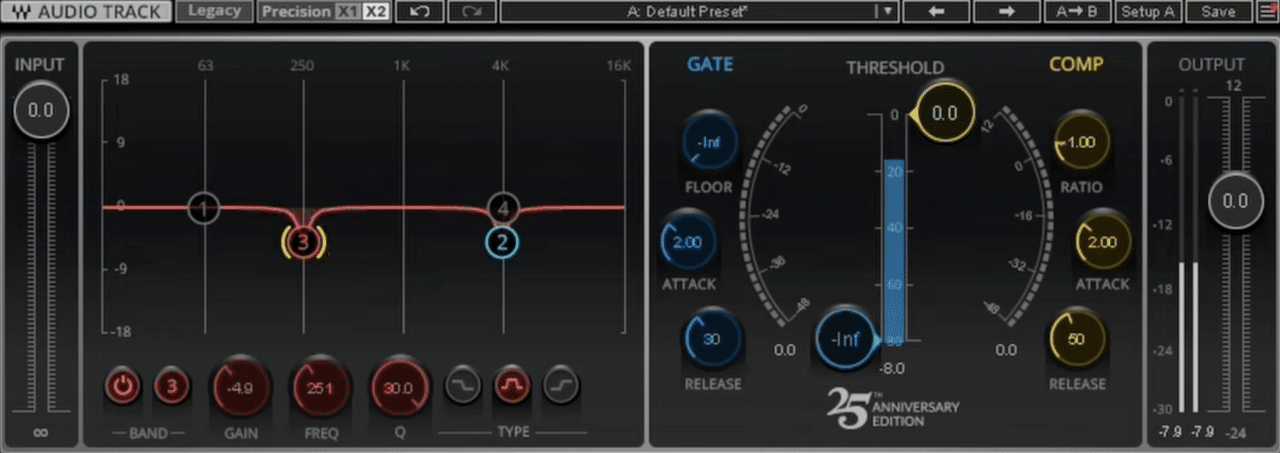The height and width of the screenshot is (453, 1280).
Task: Click the Q knob showing 30.0
Action: [399, 388]
